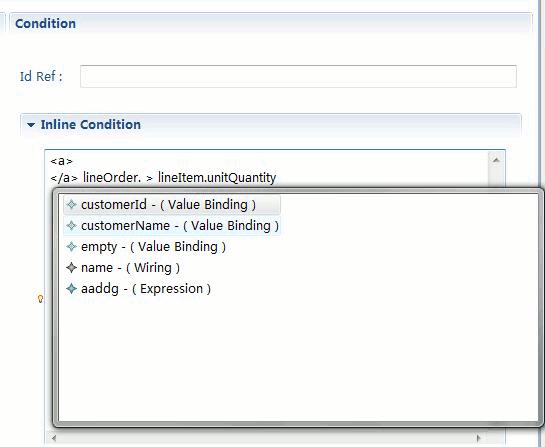Click the lightbulb quick-fix marker
The image size is (545, 447).
(x=40, y=299)
